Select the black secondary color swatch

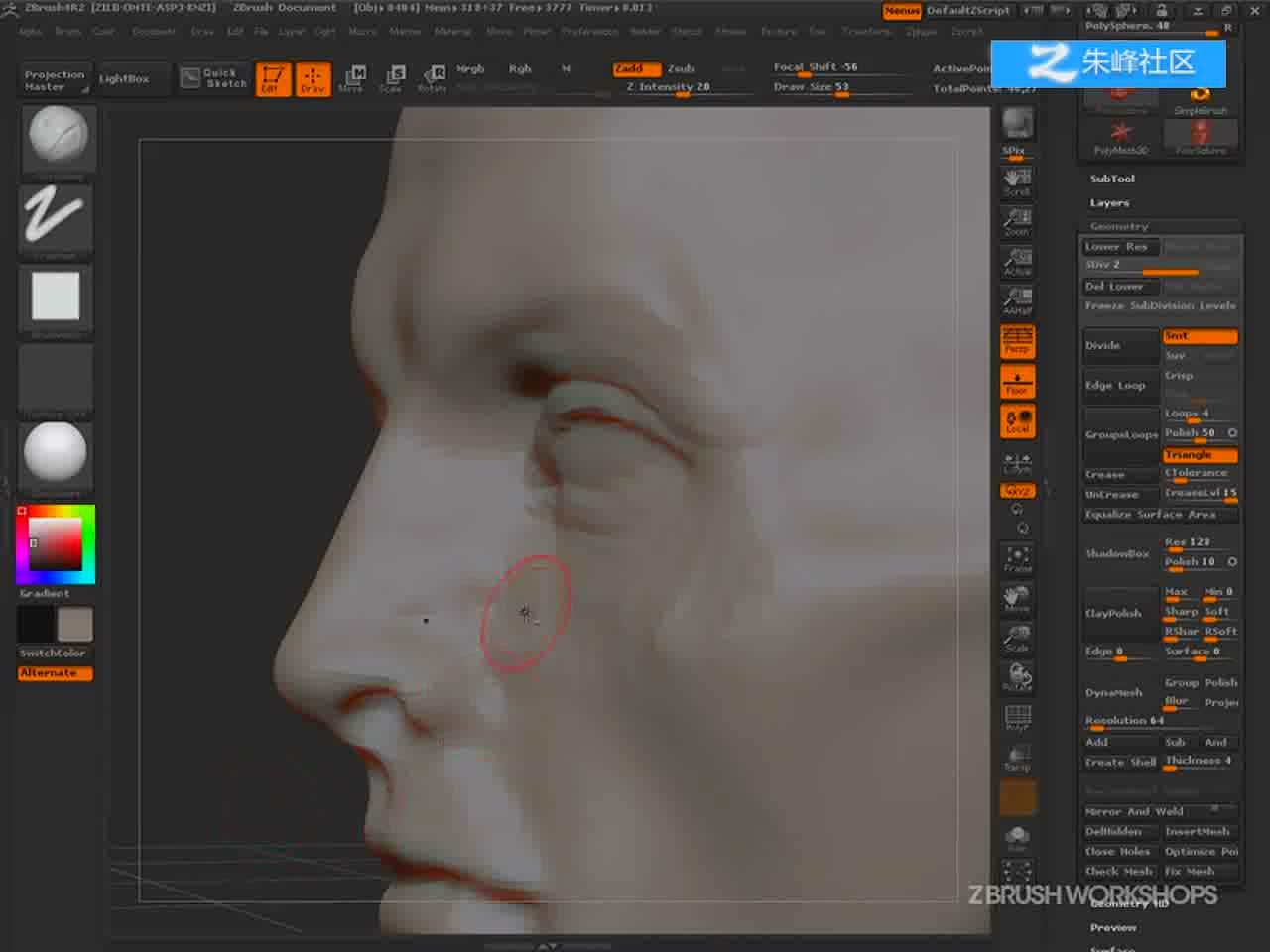click(36, 625)
